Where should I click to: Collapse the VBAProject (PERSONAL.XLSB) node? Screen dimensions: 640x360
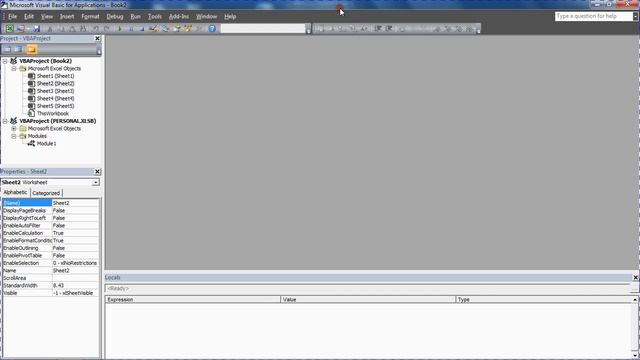pyautogui.click(x=5, y=121)
